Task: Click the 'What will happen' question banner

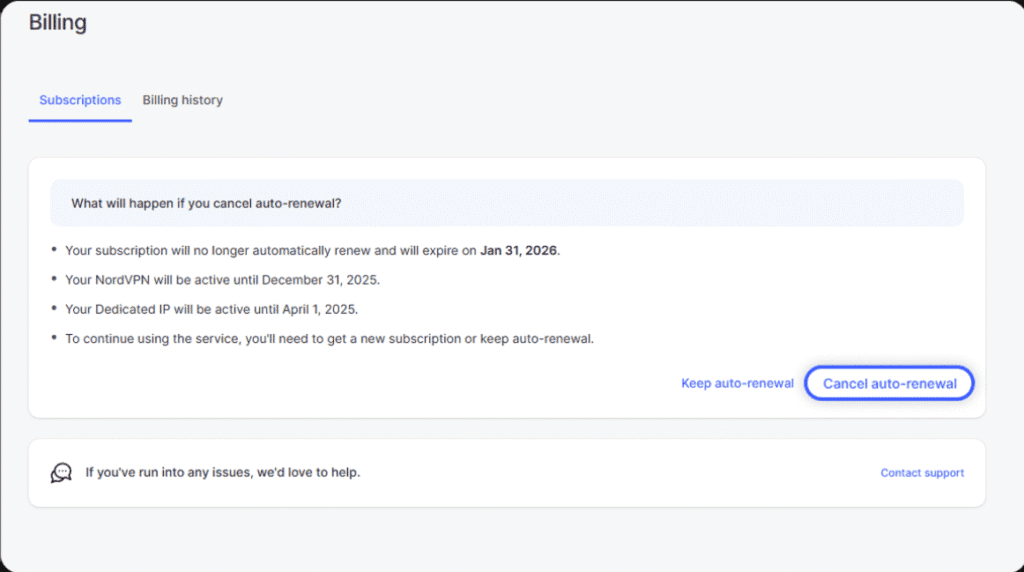Action: click(506, 203)
